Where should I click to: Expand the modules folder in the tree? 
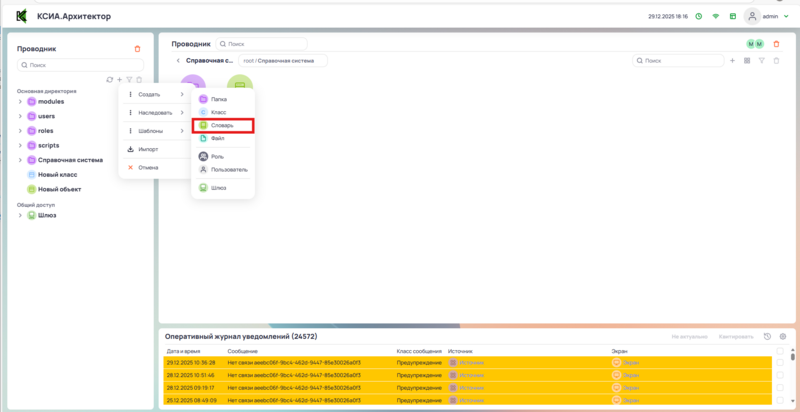[20, 102]
